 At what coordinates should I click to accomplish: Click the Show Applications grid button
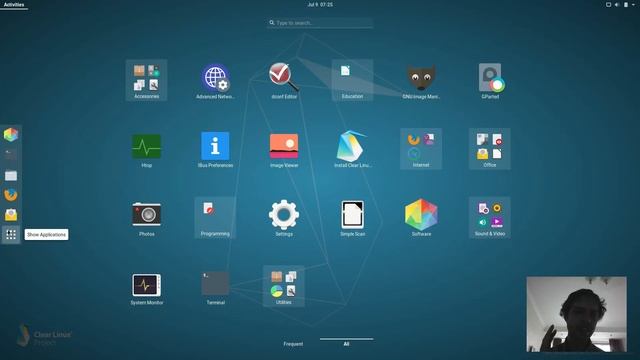[11, 235]
